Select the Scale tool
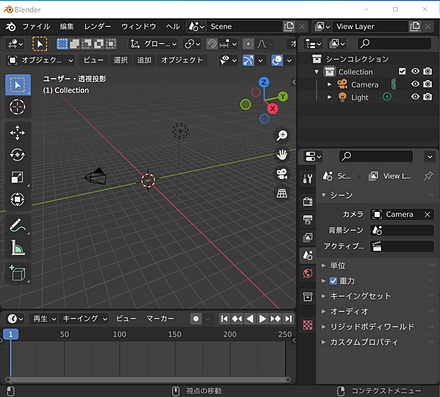The height and width of the screenshot is (397, 440). [x=17, y=177]
